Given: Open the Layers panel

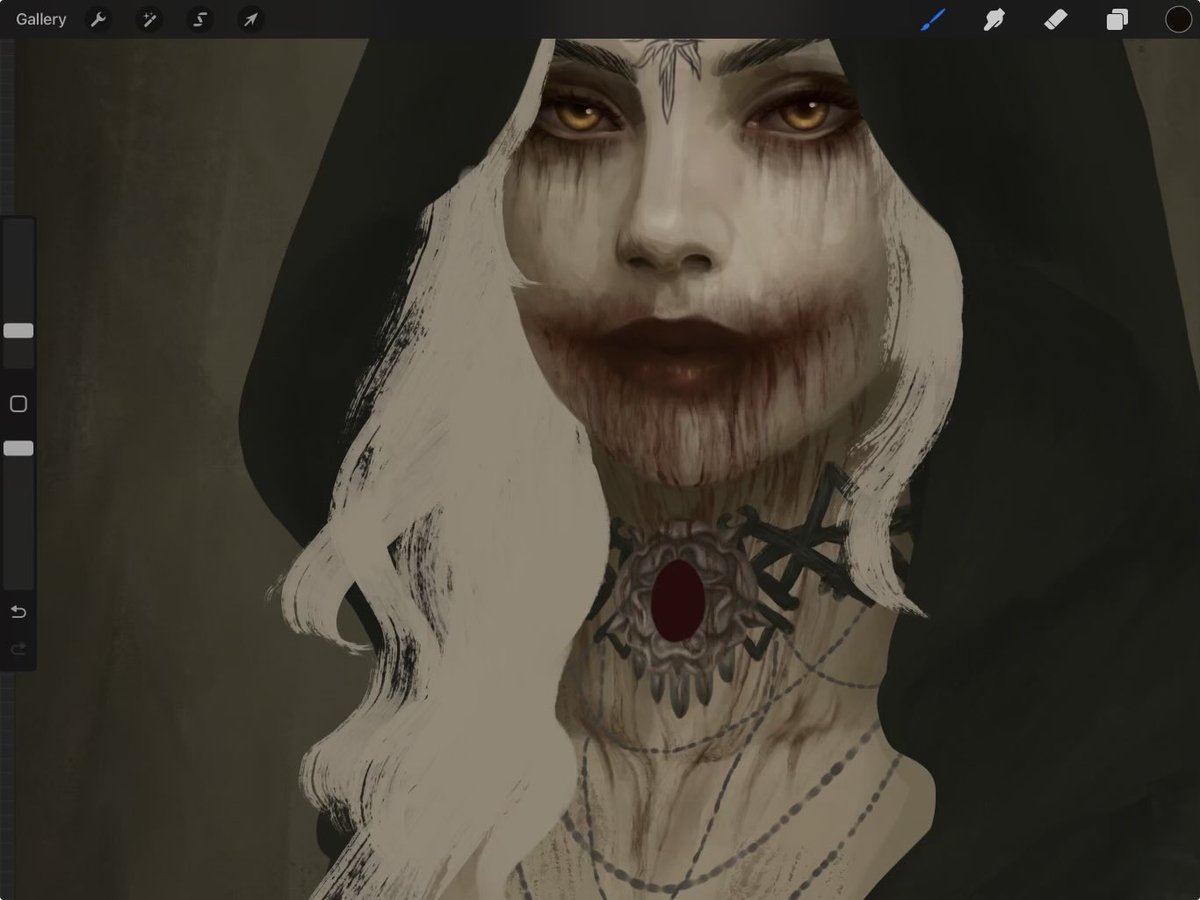Looking at the screenshot, I should tap(1117, 19).
